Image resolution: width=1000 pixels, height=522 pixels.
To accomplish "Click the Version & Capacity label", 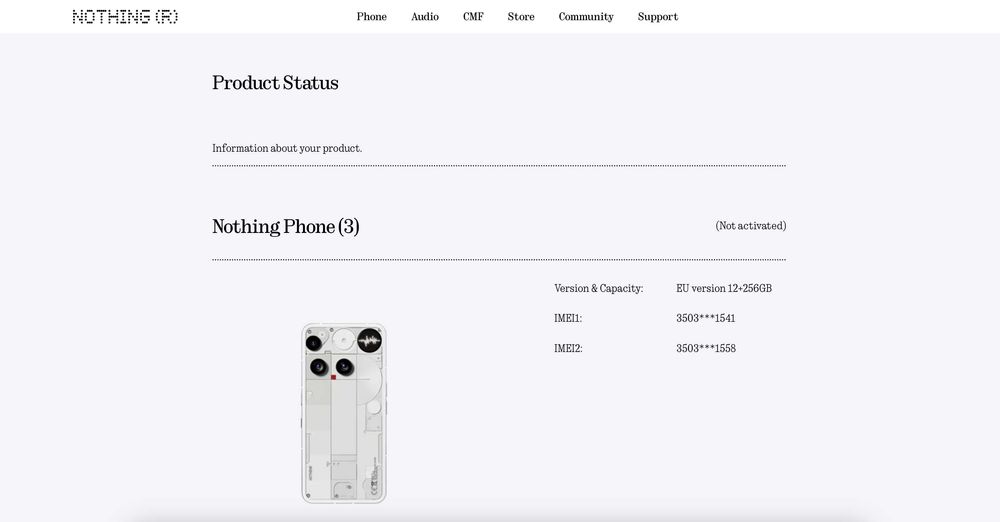I will pyautogui.click(x=598, y=288).
